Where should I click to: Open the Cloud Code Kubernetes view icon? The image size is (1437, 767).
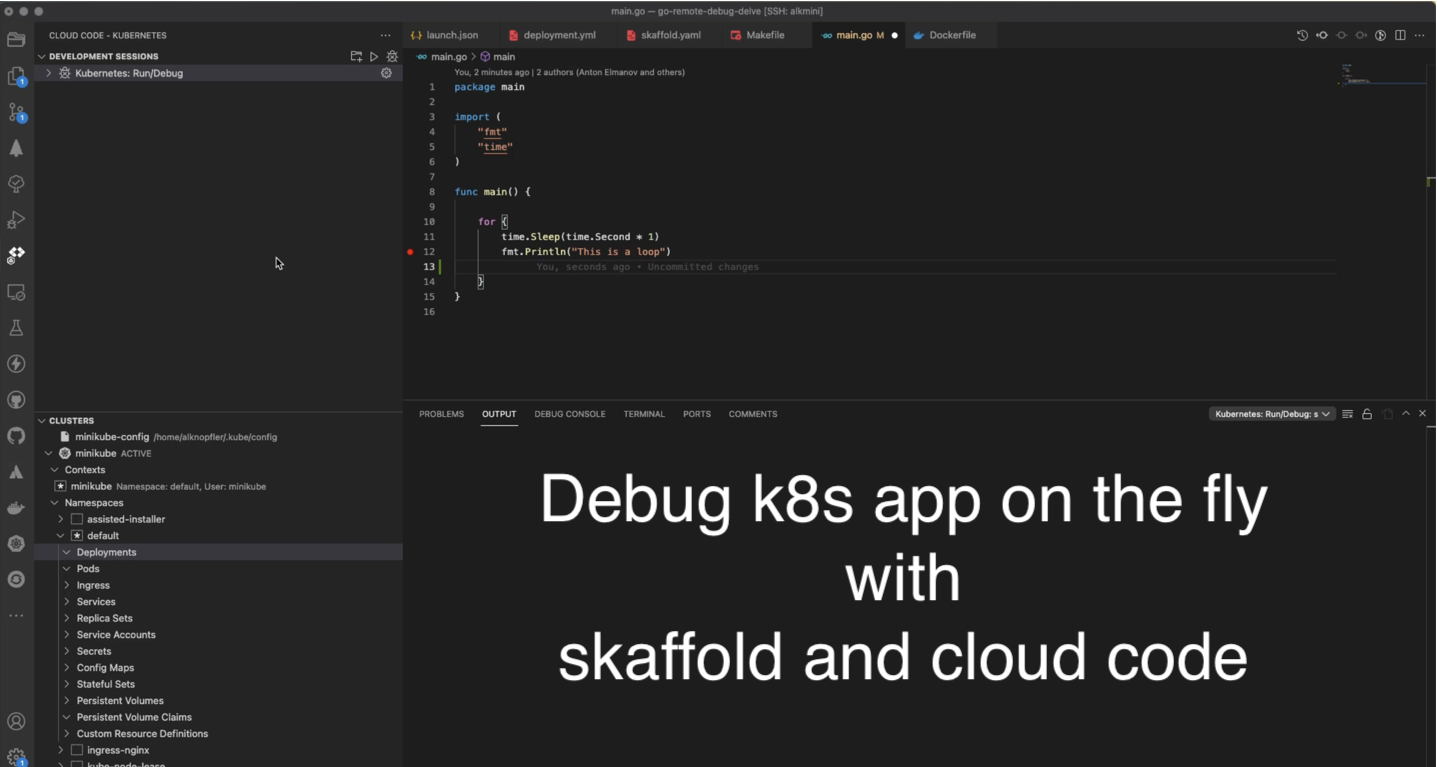[x=16, y=256]
